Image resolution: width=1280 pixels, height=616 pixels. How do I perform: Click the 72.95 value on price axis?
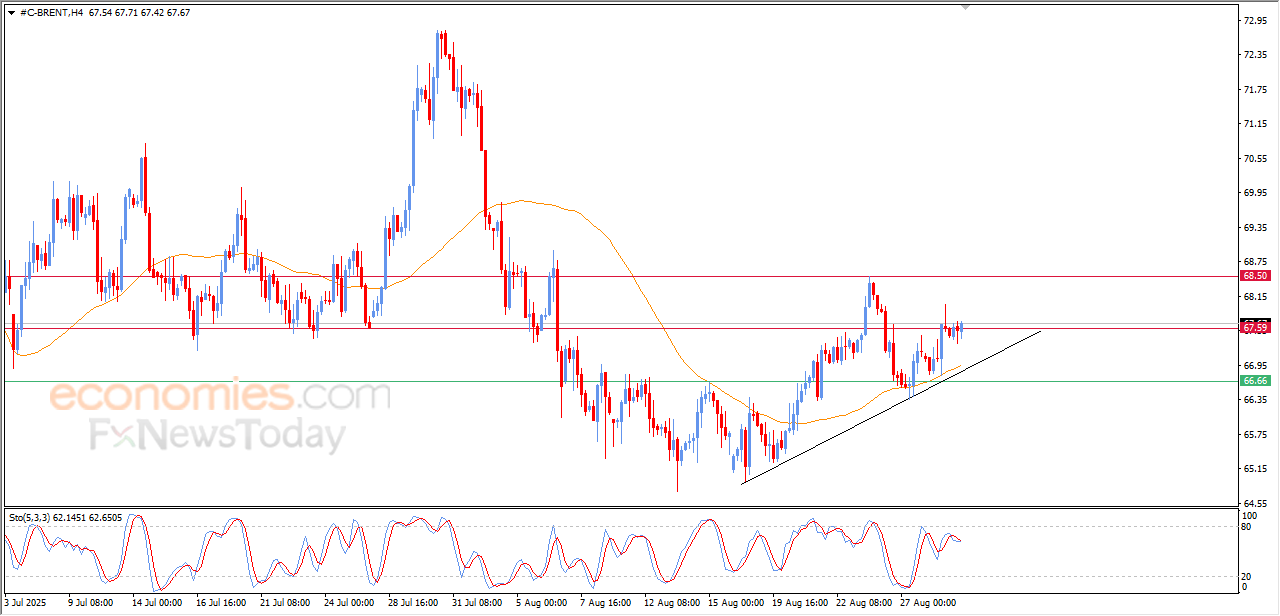tap(1255, 20)
